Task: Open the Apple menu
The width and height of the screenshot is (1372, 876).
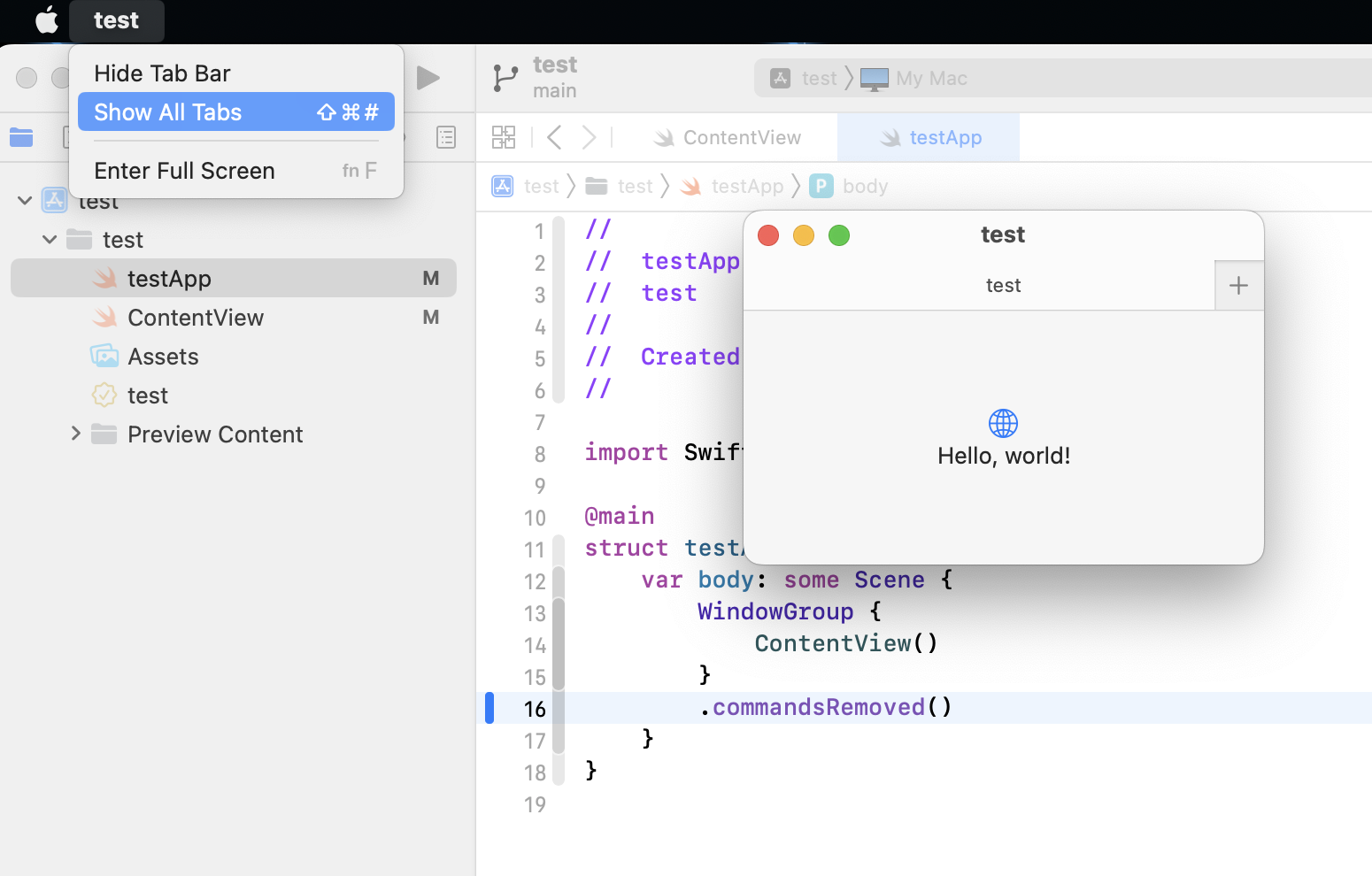Action: [x=47, y=19]
